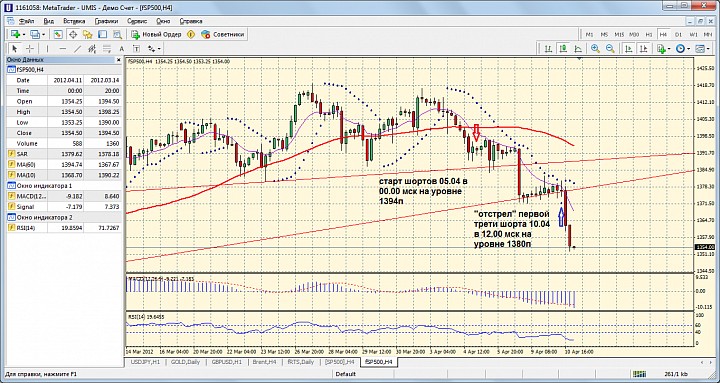Viewport: 720px width, 383px height.
Task: Toggle candlestick chart mode
Action: [x=563, y=48]
